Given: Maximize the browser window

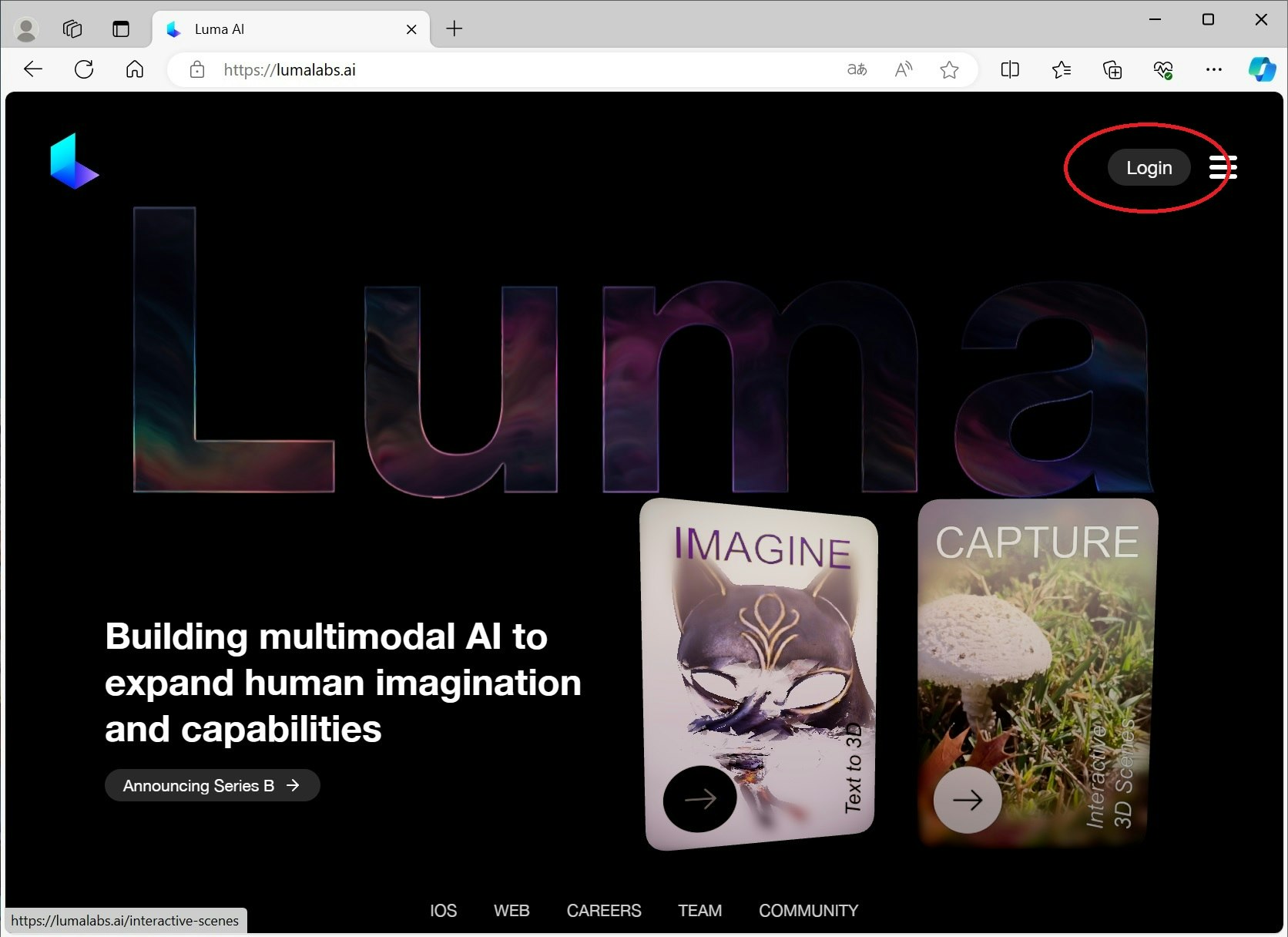Looking at the screenshot, I should click(x=1208, y=19).
